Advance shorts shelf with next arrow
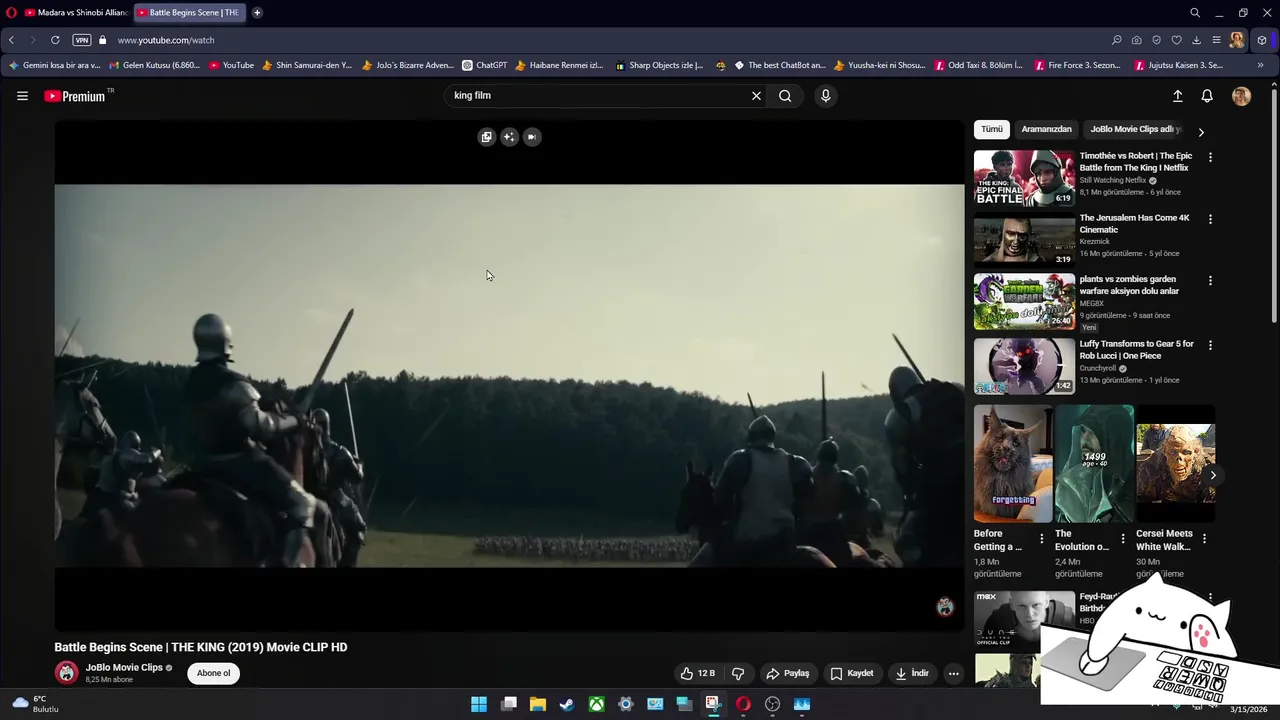 1212,475
